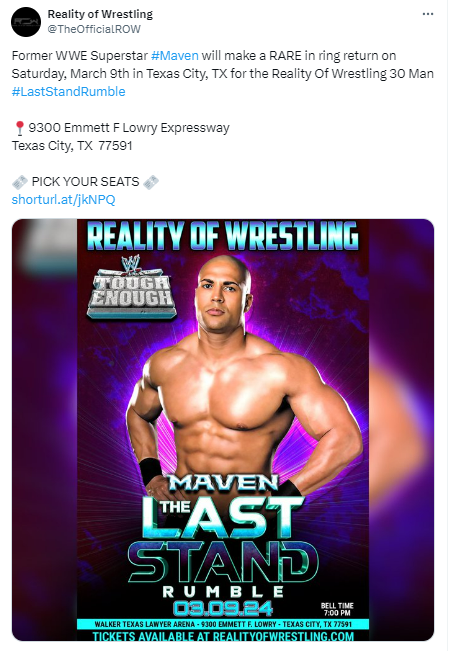This screenshot has width=454, height=651.
Task: Open the Reality of Wrestling profile avatar
Action: click(x=26, y=22)
